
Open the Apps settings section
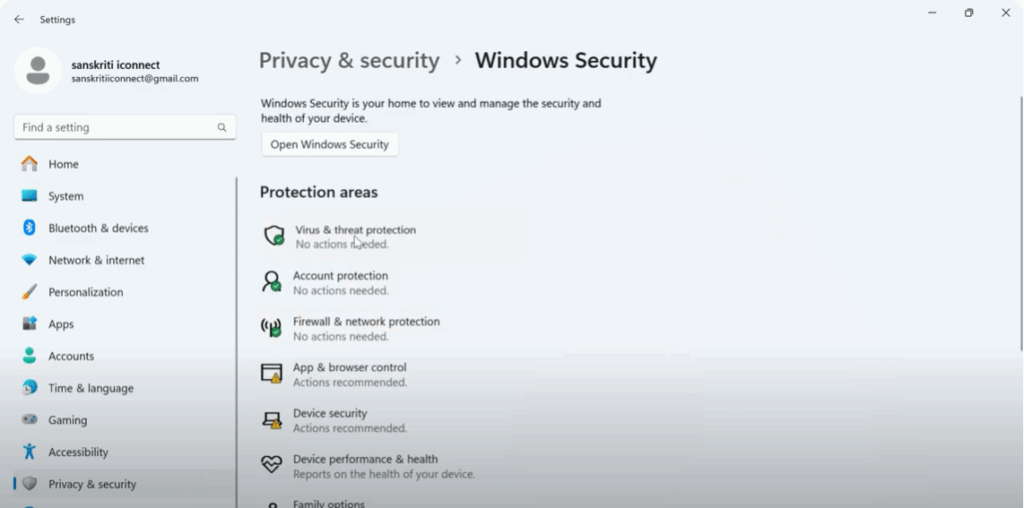click(x=61, y=324)
